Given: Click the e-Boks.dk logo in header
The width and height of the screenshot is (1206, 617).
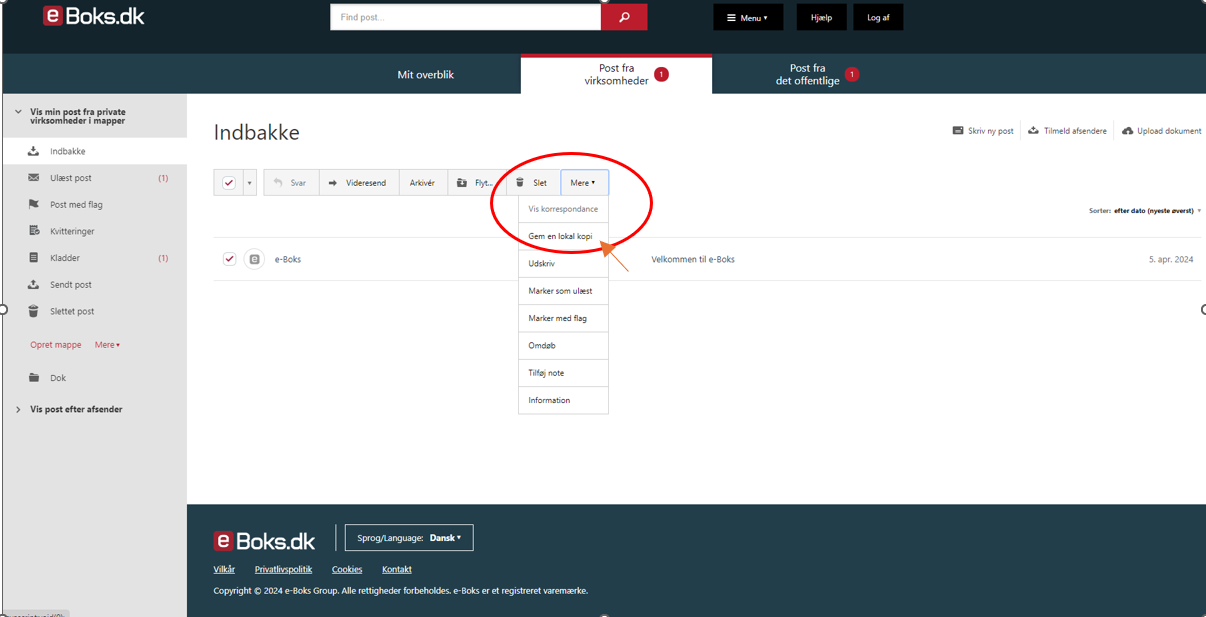Looking at the screenshot, I should [x=94, y=16].
